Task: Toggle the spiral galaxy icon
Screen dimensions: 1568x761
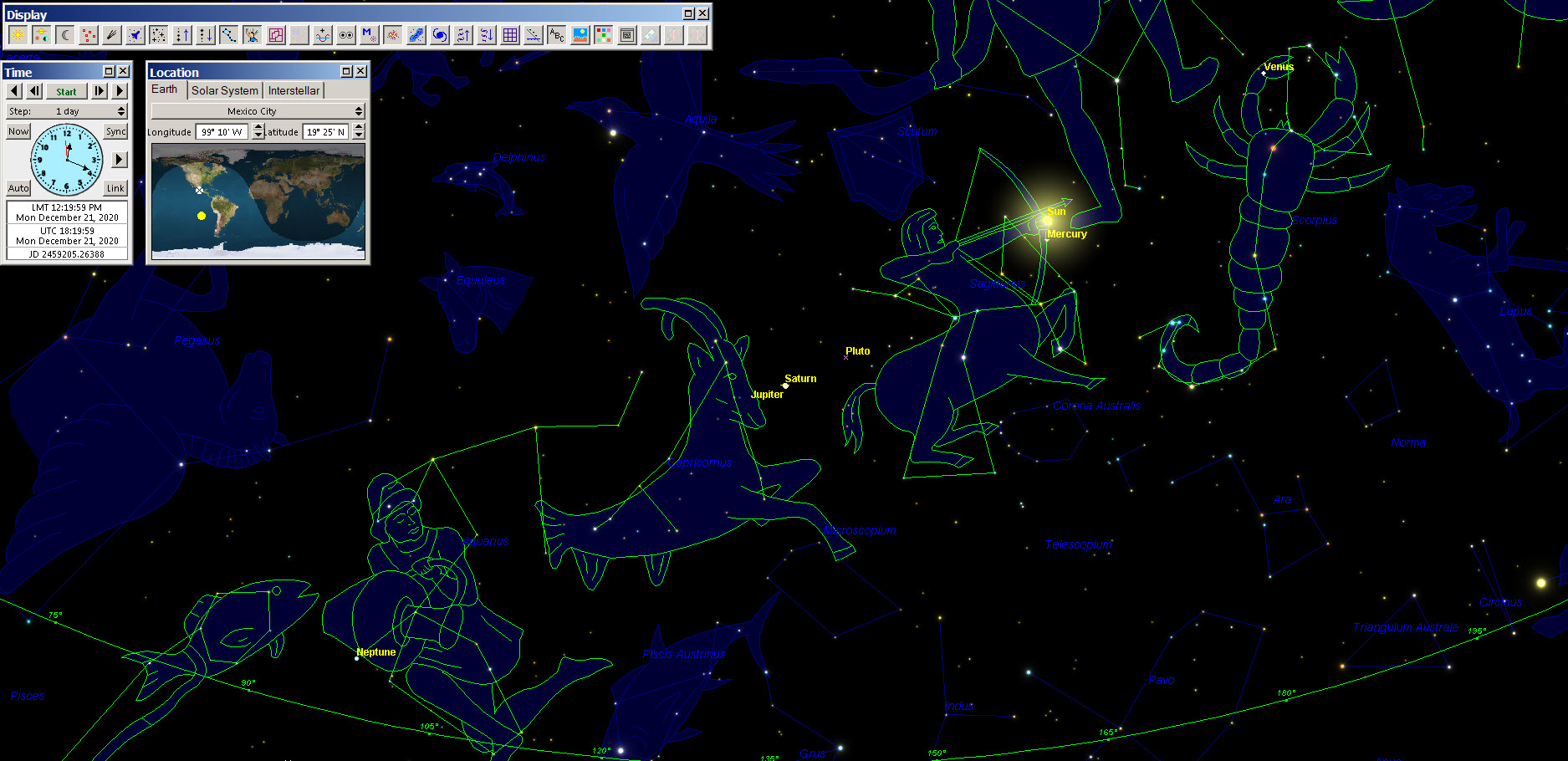Action: tap(439, 35)
